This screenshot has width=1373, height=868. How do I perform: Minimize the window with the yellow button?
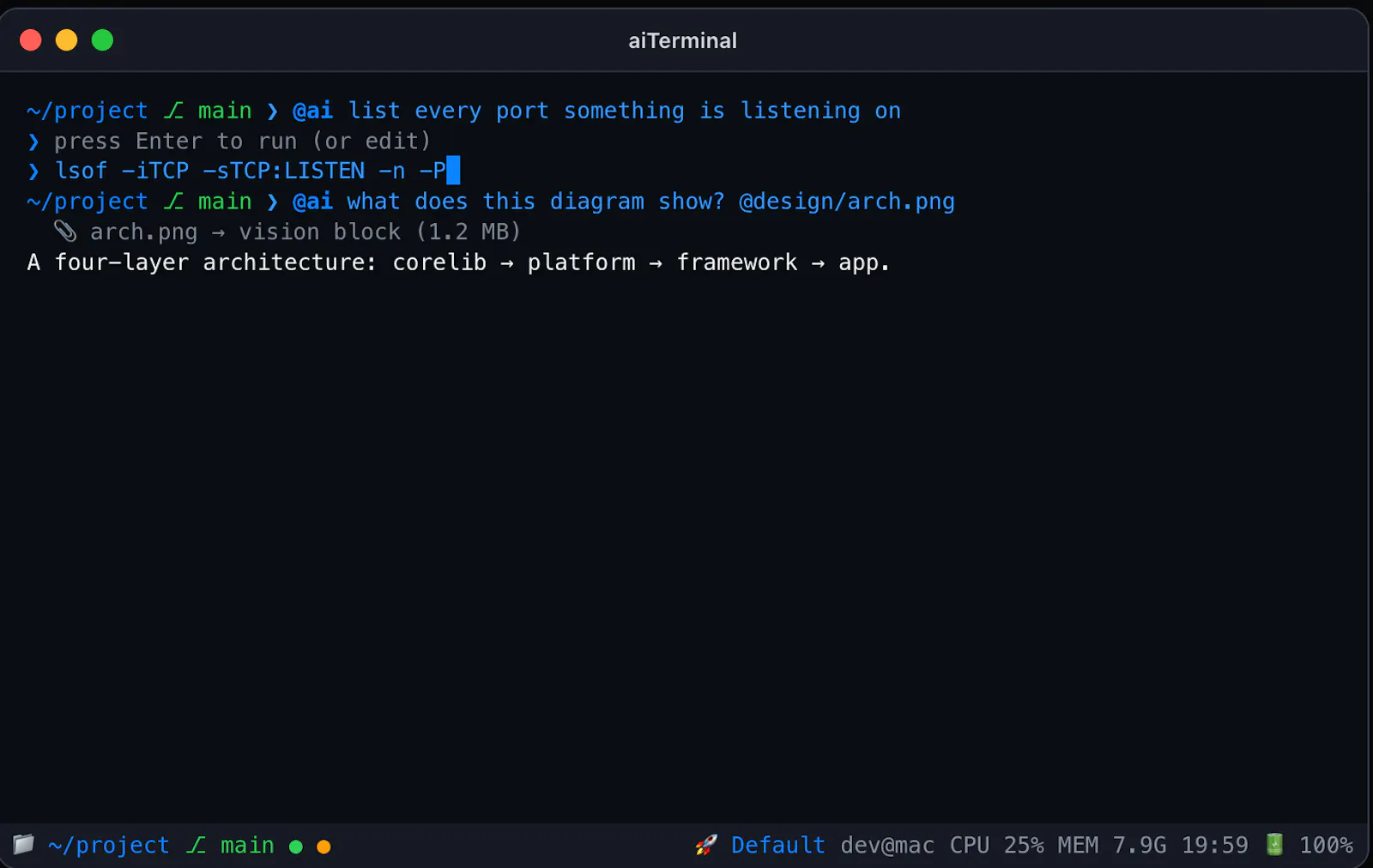click(x=67, y=40)
